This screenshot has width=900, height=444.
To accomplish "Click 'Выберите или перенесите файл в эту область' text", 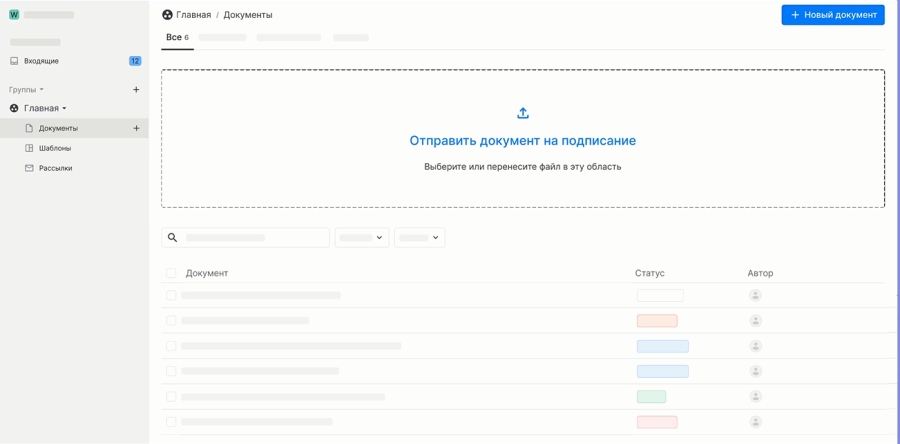I will pyautogui.click(x=523, y=168).
